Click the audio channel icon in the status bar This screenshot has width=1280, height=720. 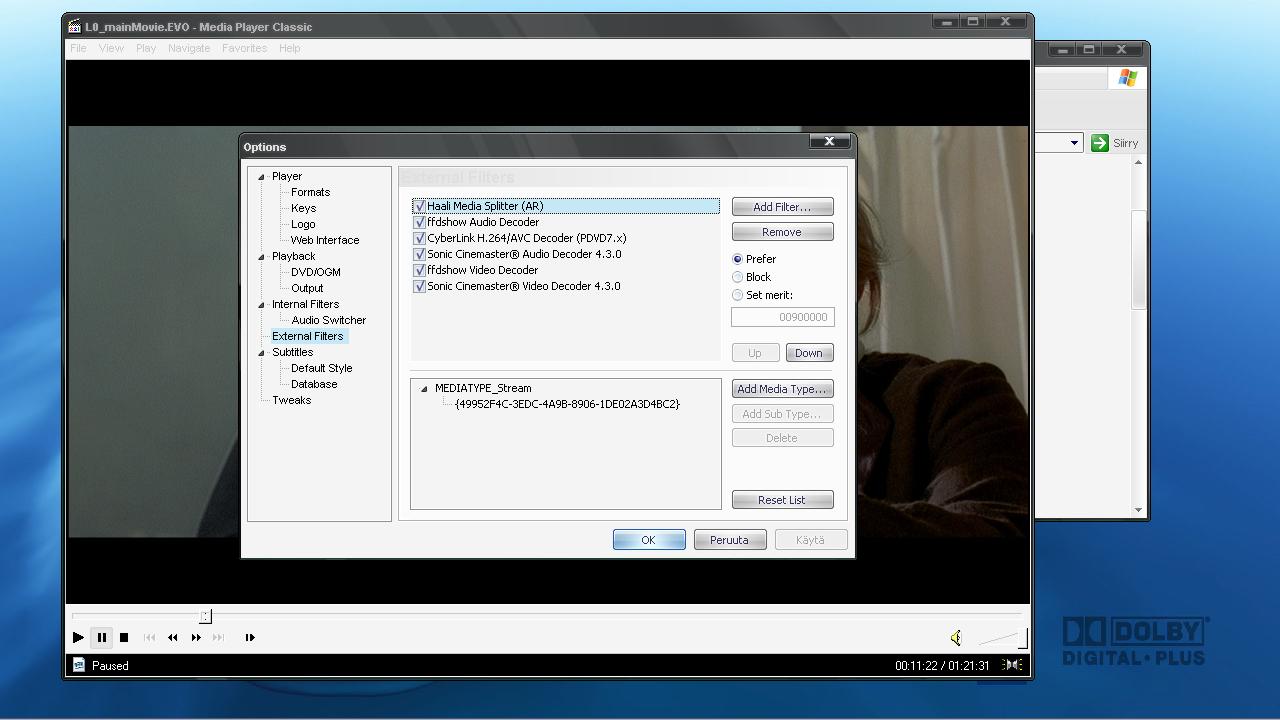tap(1013, 665)
